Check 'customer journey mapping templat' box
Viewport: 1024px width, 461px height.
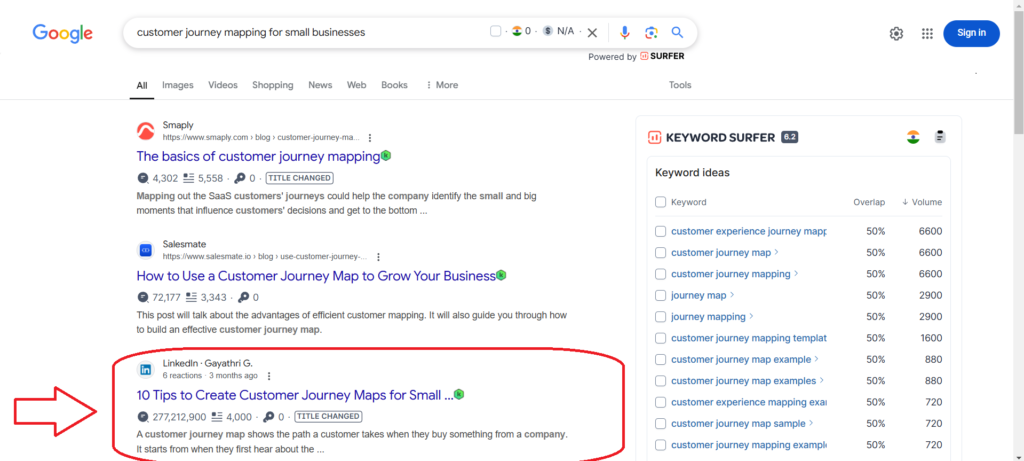660,338
